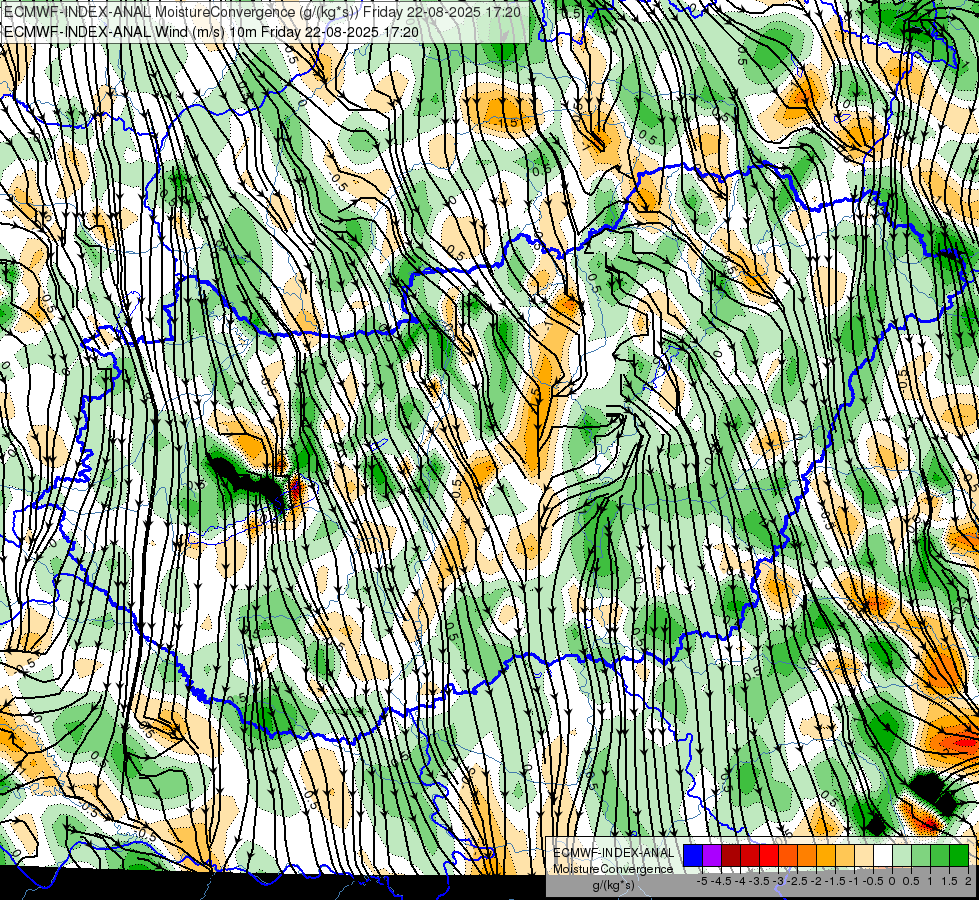Click the MoistureConvergence title line at top
Viewport: 979px width, 900px height.
[262, 12]
